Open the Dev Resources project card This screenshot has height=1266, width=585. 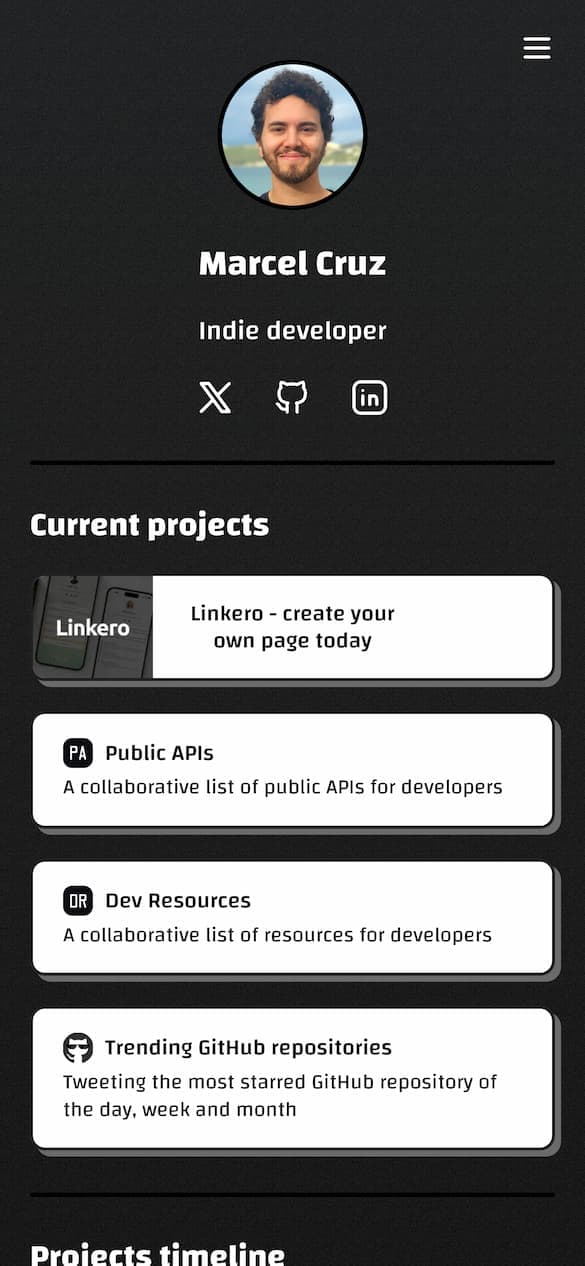coord(293,917)
